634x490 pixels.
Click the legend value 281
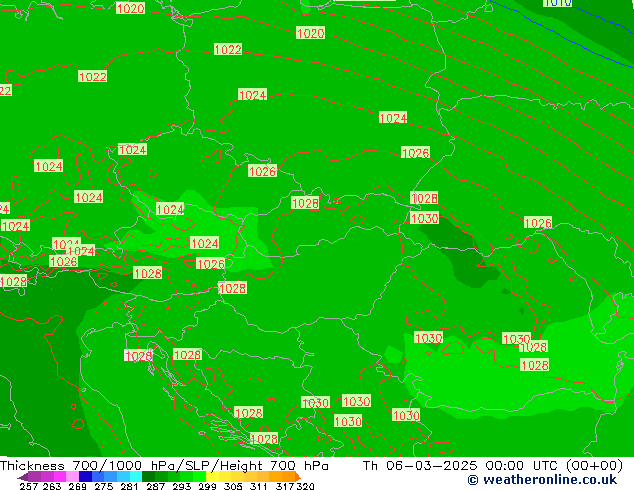[129, 486]
